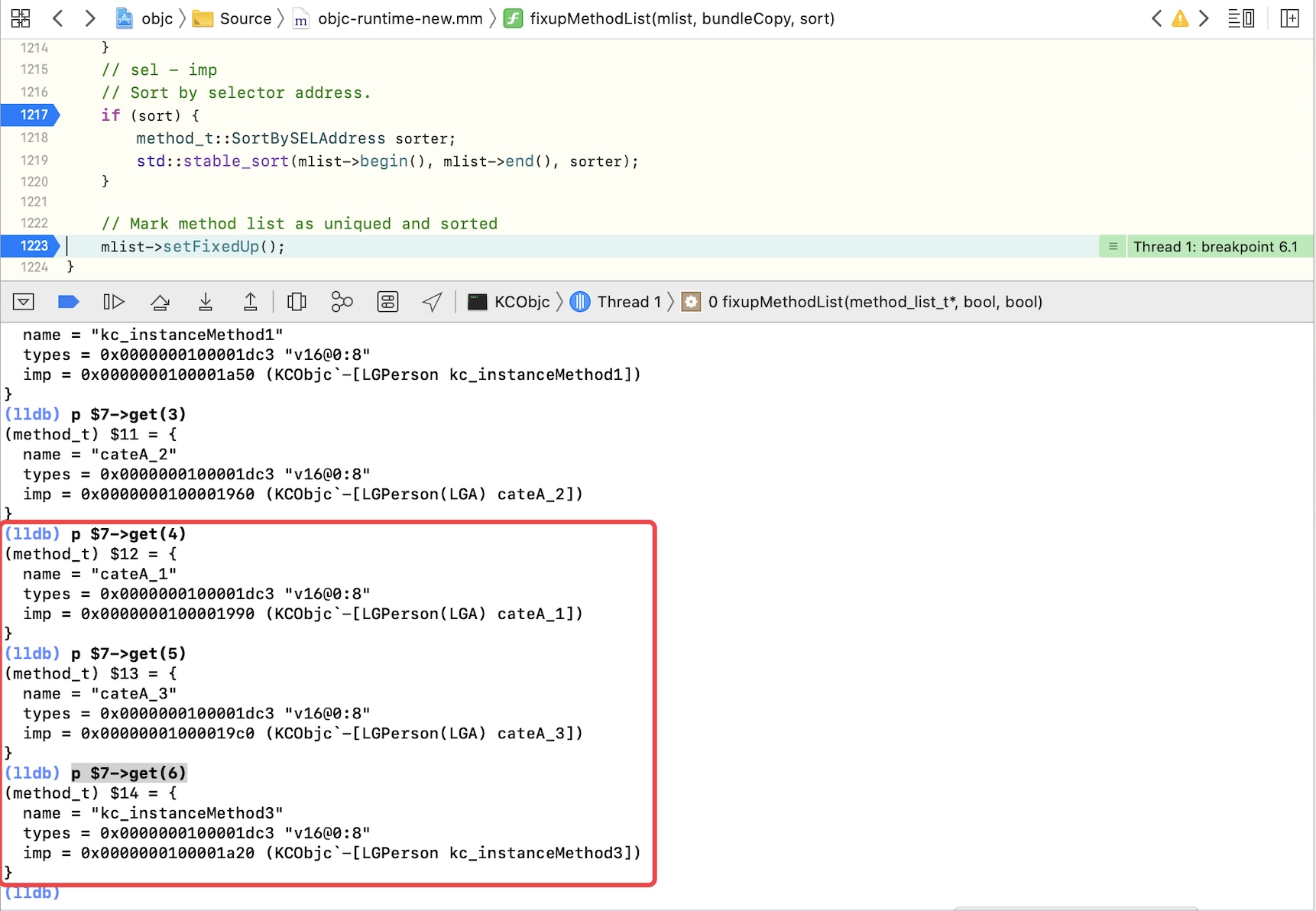The image size is (1316, 911).
Task: Jump to next issue arrow
Action: click(1204, 18)
